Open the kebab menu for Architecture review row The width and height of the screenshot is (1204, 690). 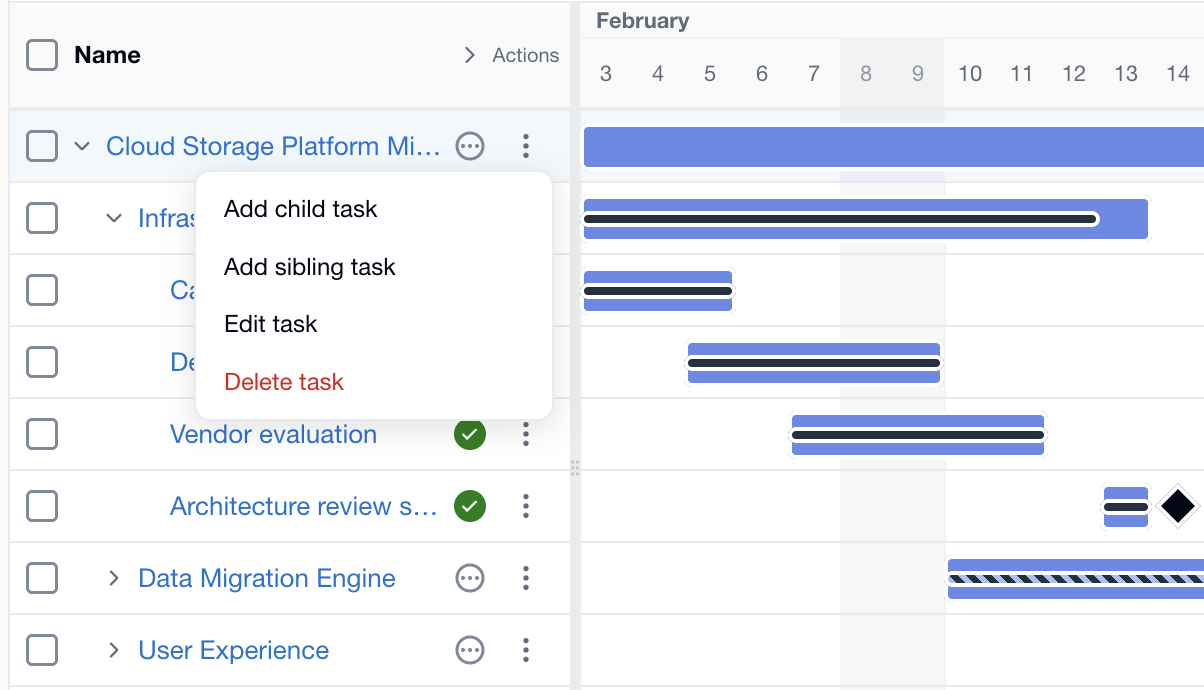pyautogui.click(x=526, y=506)
